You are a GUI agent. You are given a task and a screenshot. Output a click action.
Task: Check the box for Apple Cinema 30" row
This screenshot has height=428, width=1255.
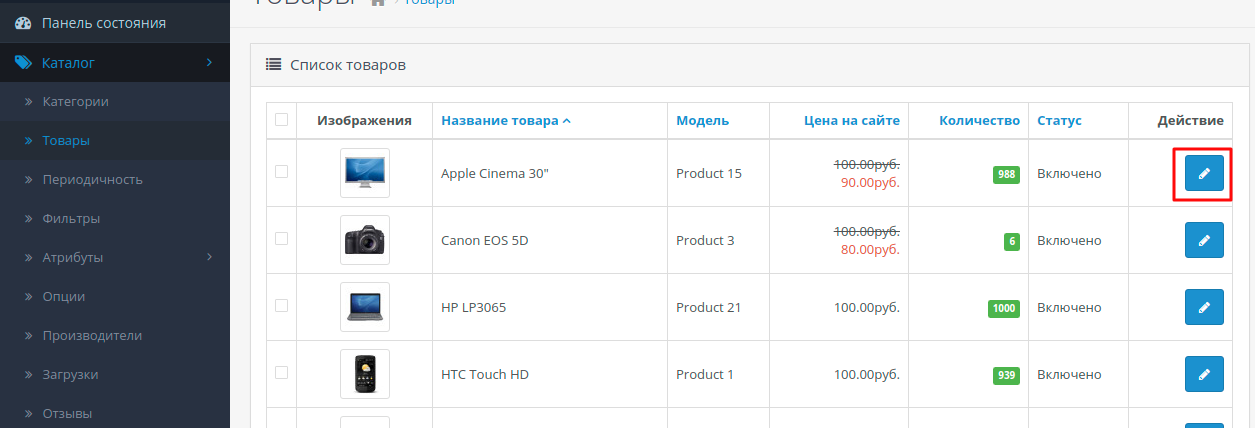point(281,172)
